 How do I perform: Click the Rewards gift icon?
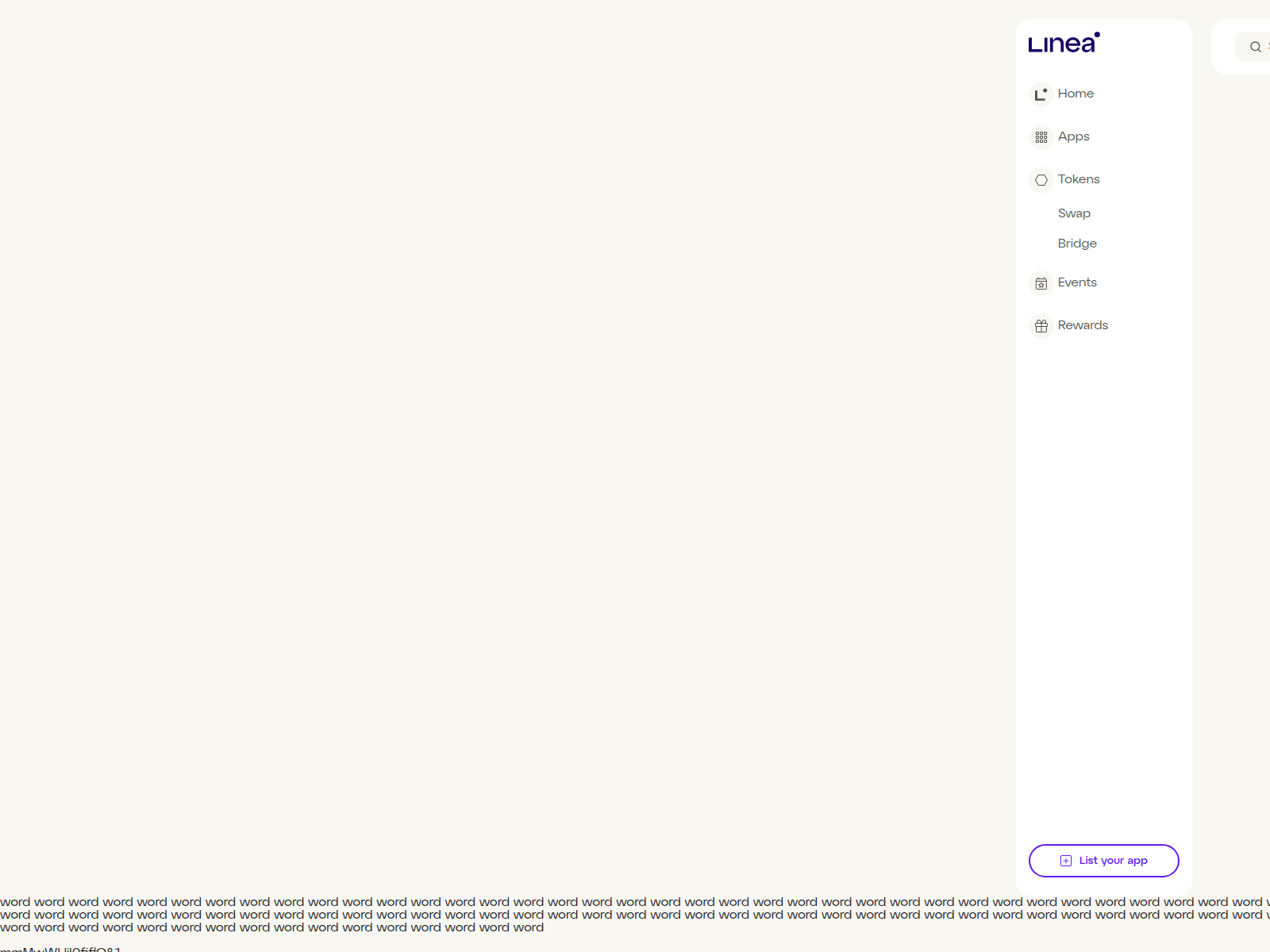click(1041, 325)
